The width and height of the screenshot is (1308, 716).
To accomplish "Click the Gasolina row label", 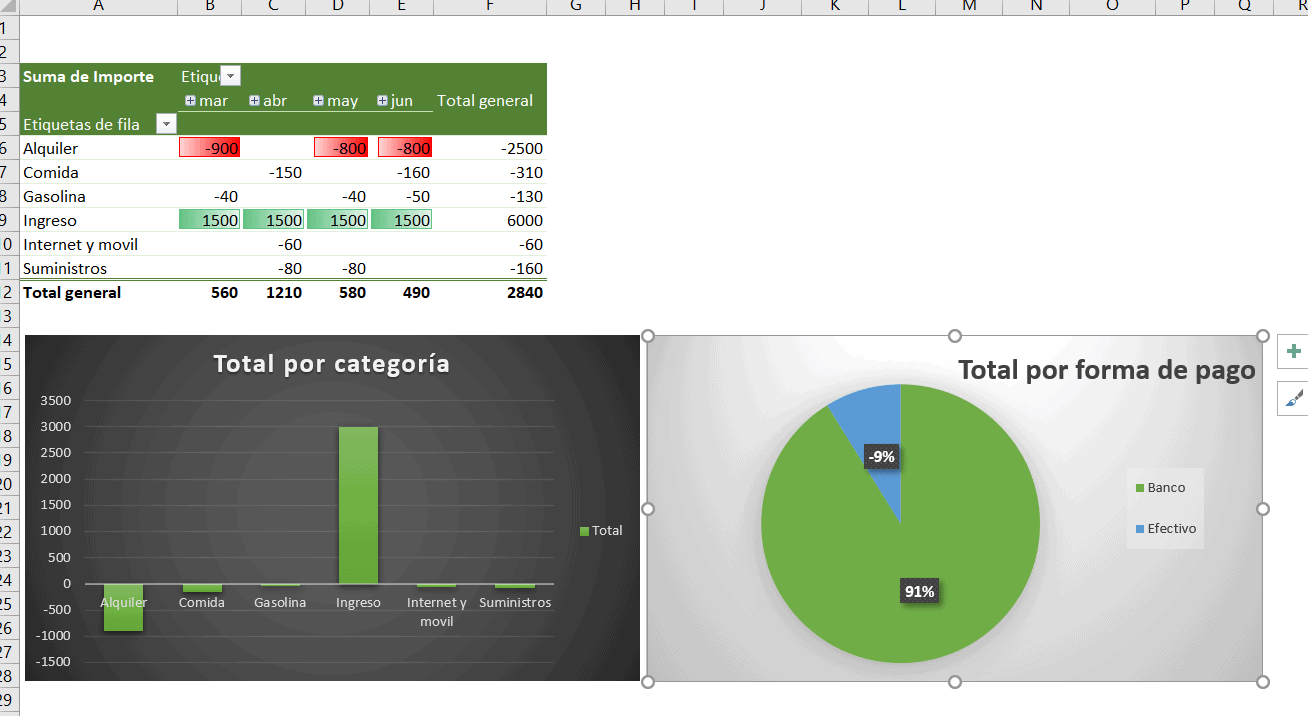I will pos(54,196).
